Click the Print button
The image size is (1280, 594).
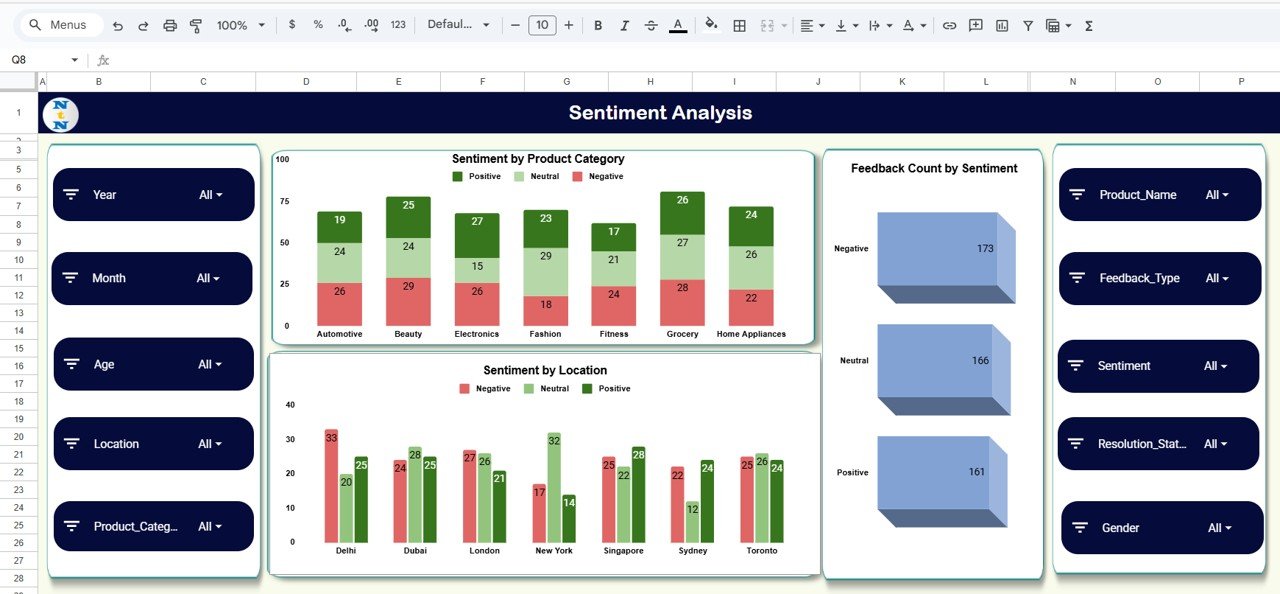(170, 24)
